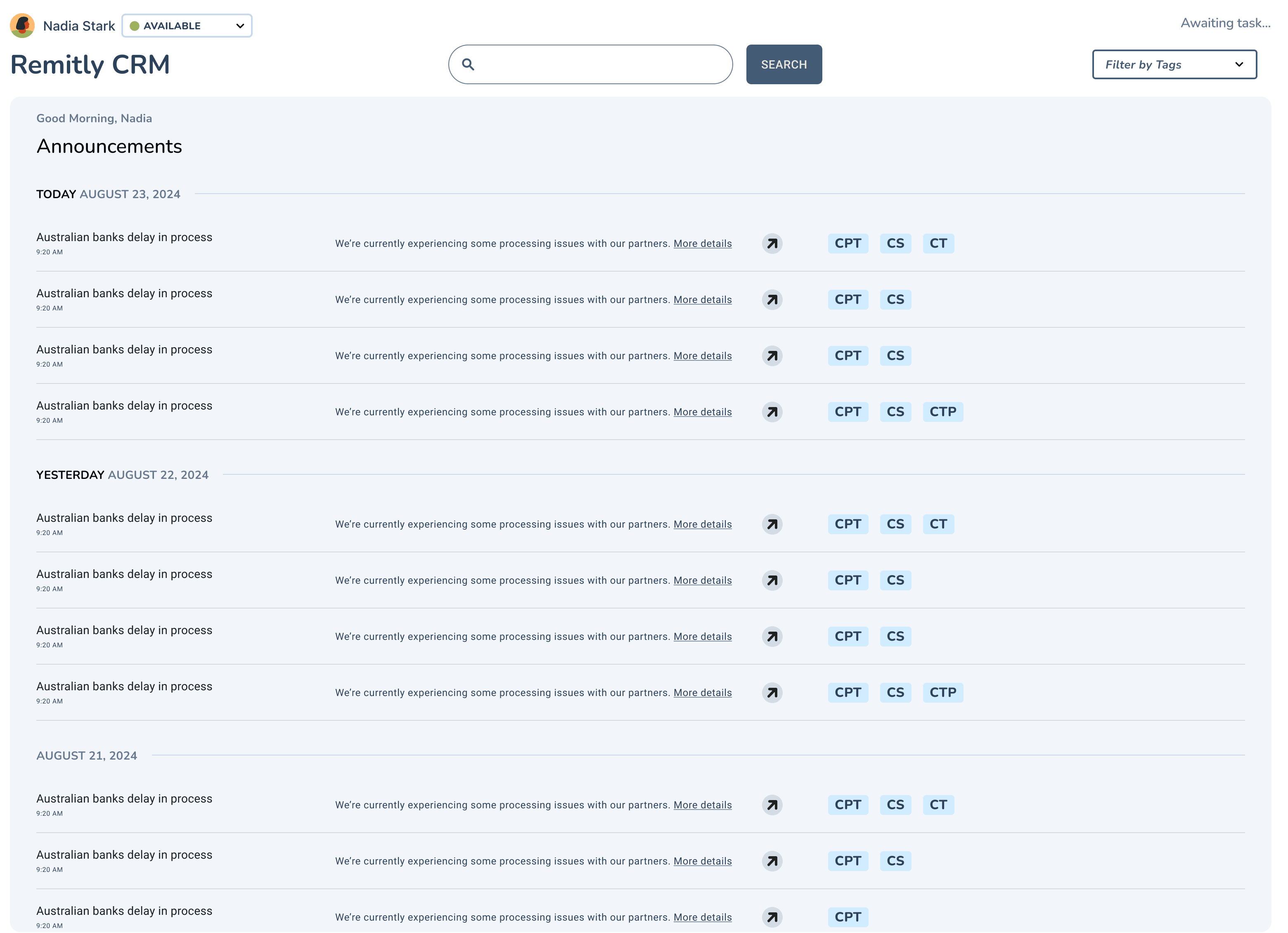Open More details link in August 21's CPT-only row
1288x933 pixels.
(703, 918)
